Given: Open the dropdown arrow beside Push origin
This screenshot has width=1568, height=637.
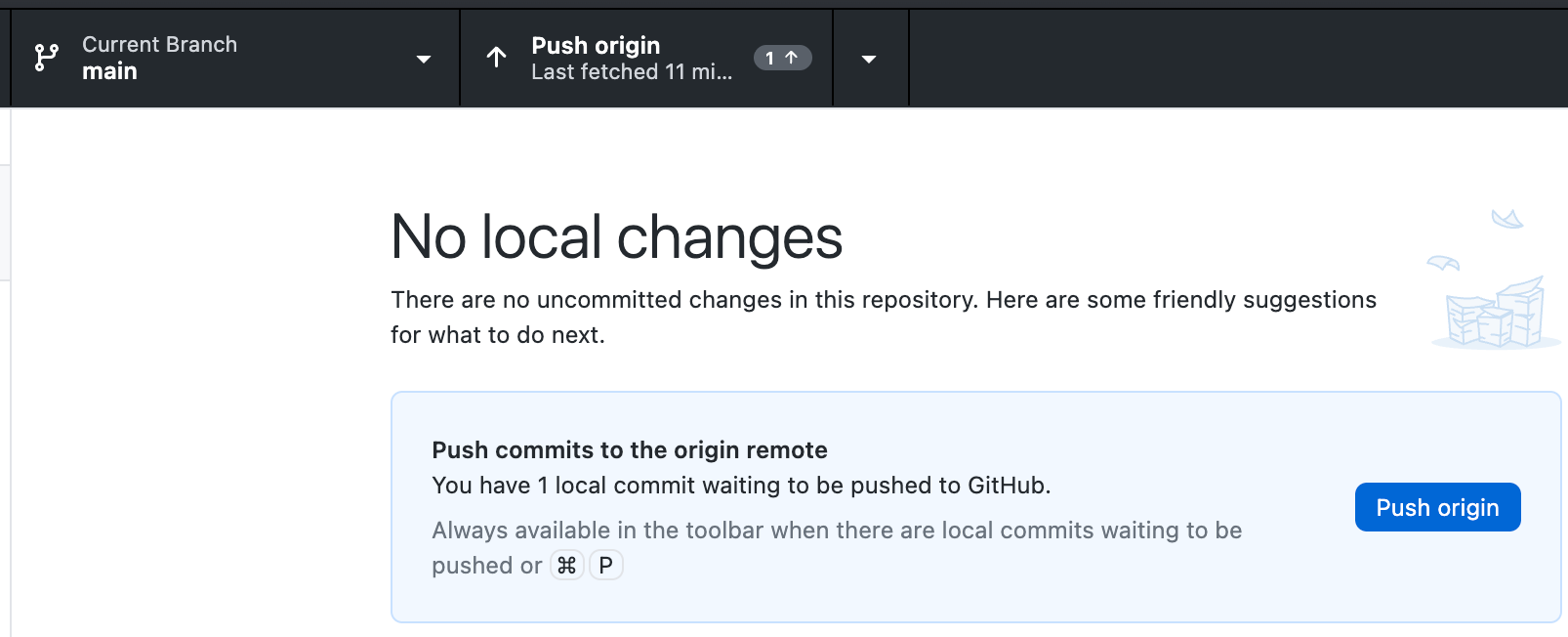Looking at the screenshot, I should click(x=869, y=60).
